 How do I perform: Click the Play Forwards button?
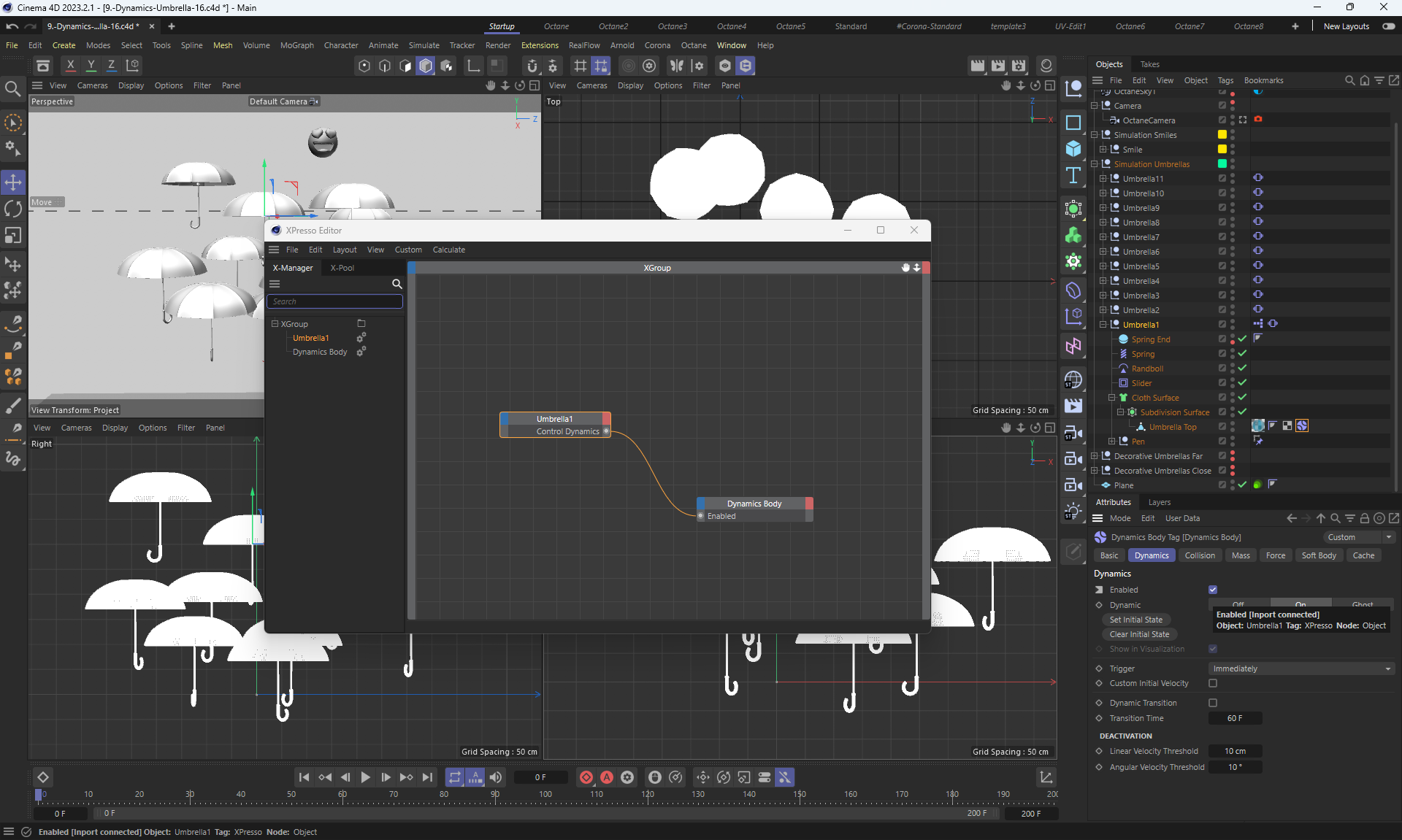(x=365, y=777)
